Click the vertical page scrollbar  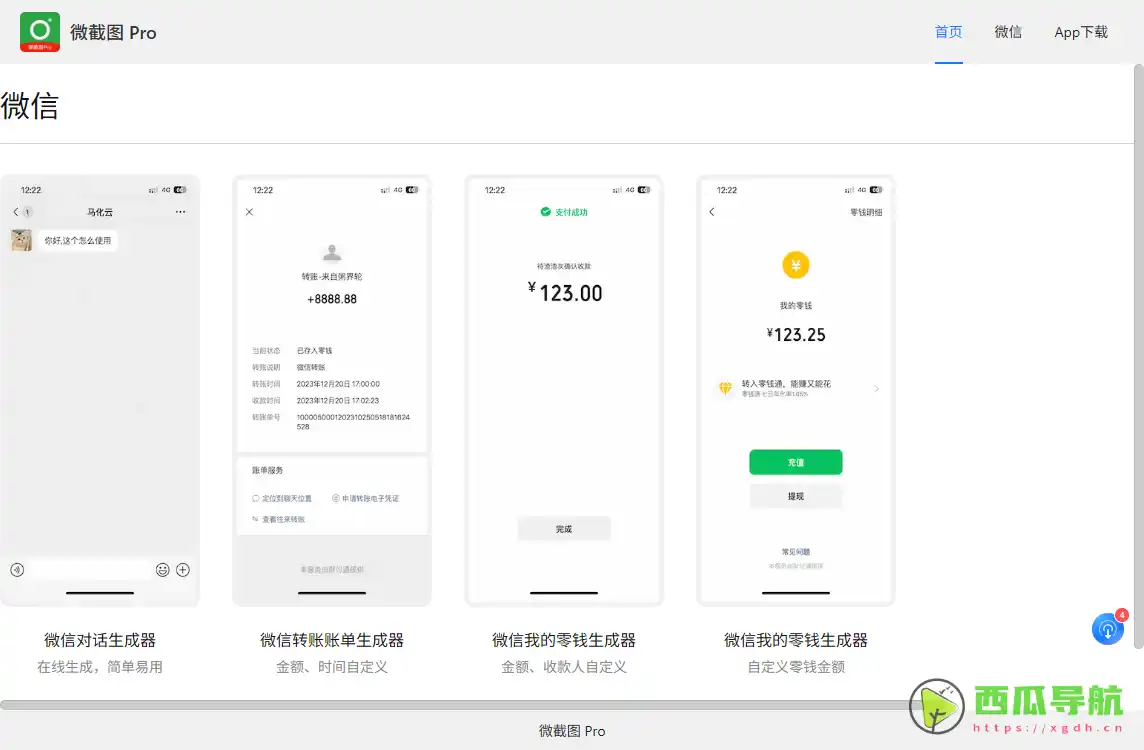[1139, 356]
